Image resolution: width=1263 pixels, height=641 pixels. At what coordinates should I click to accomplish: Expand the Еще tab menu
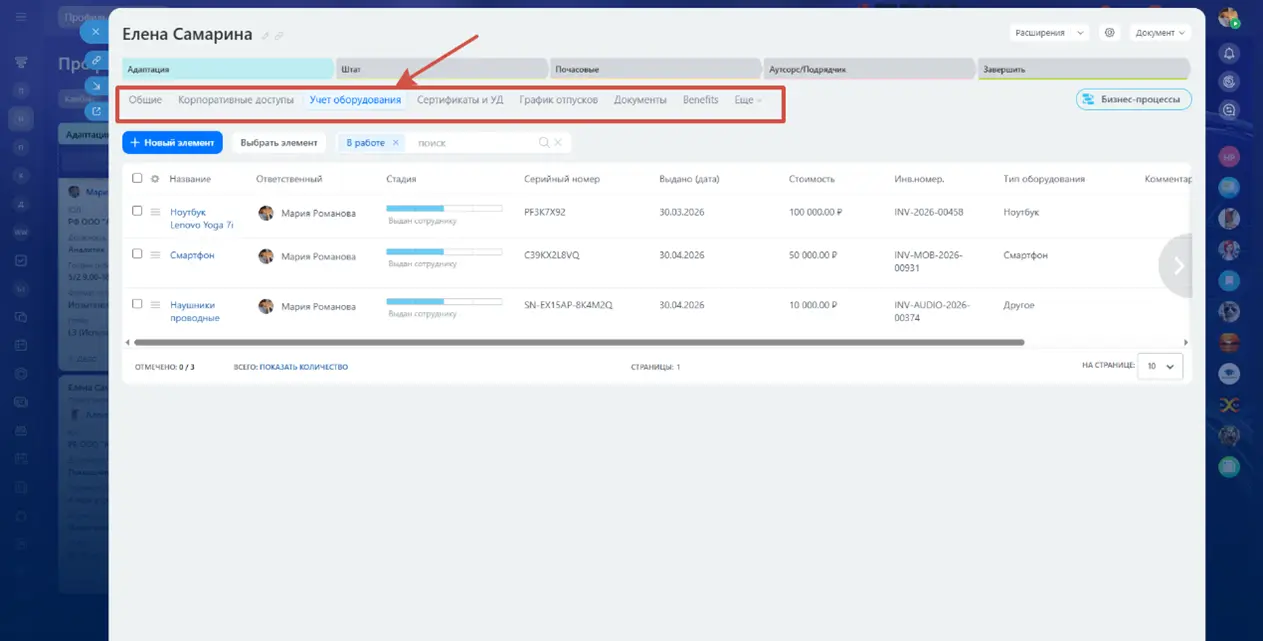point(748,100)
